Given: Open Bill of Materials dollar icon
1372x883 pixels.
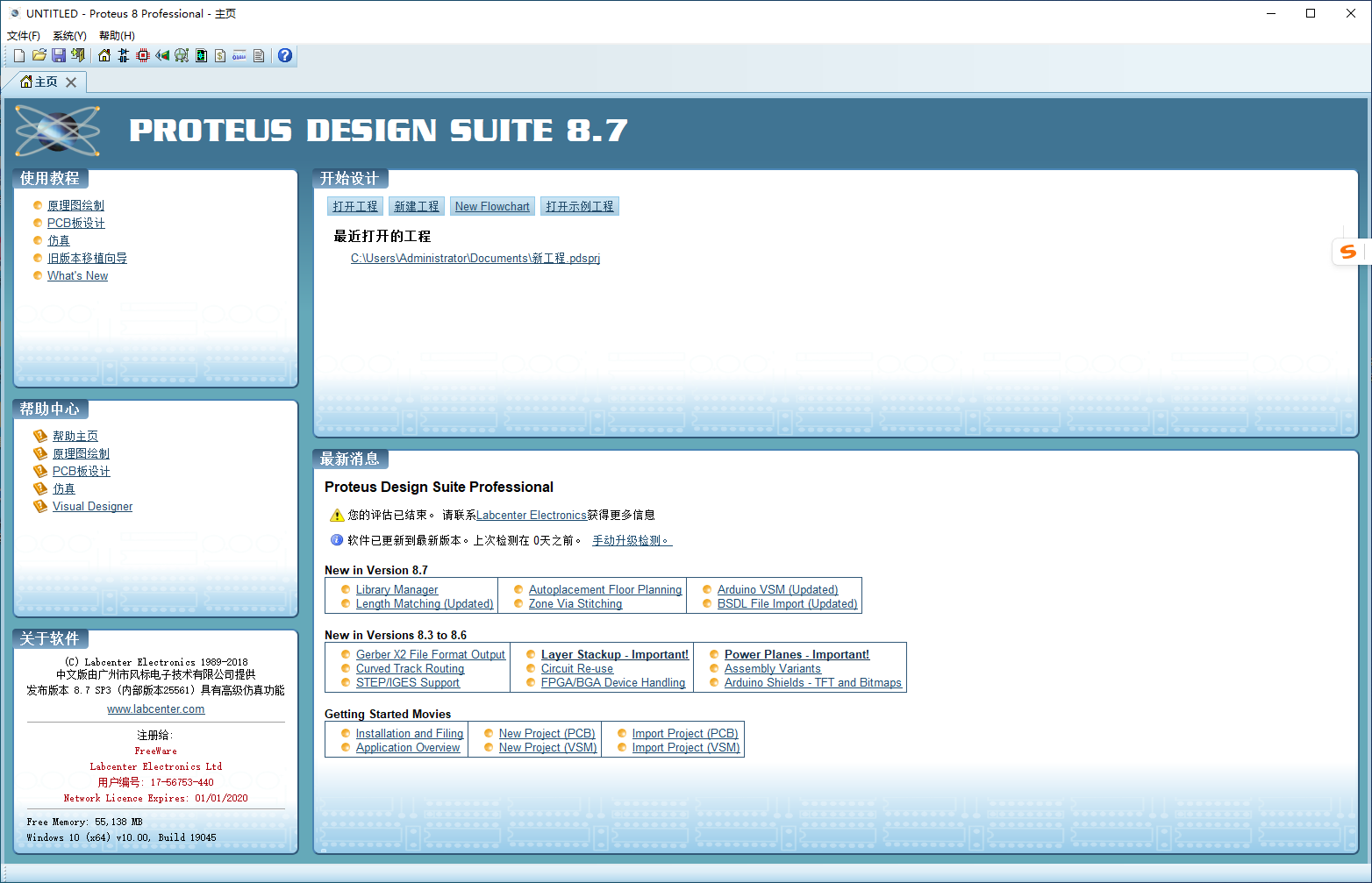Looking at the screenshot, I should (220, 55).
